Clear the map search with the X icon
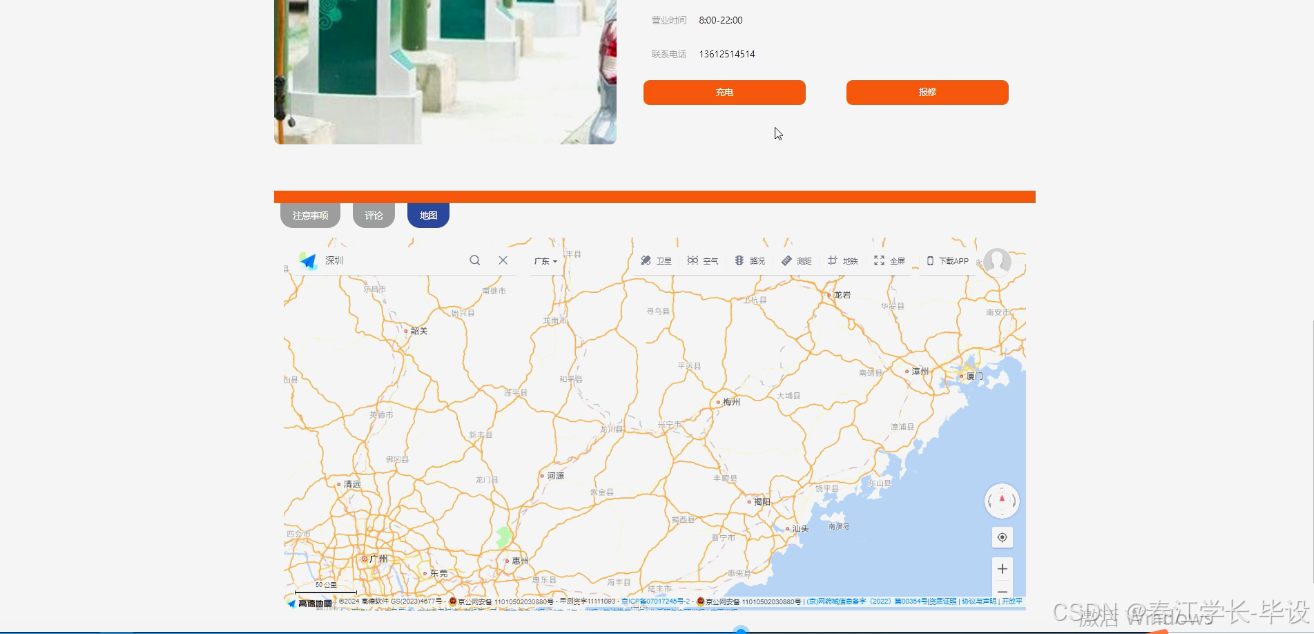1314x634 pixels. point(503,260)
